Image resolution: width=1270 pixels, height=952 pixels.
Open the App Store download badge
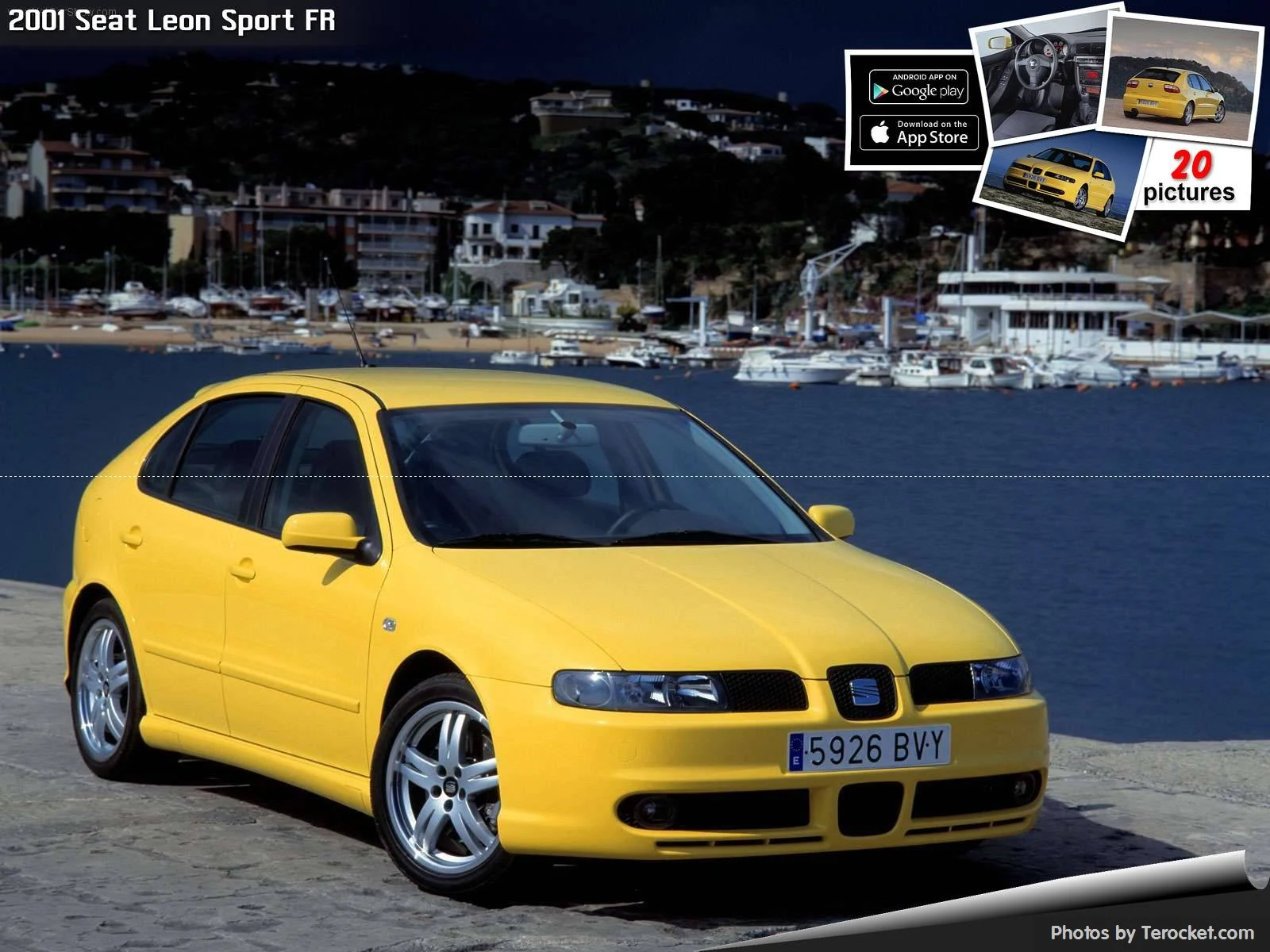(x=918, y=132)
